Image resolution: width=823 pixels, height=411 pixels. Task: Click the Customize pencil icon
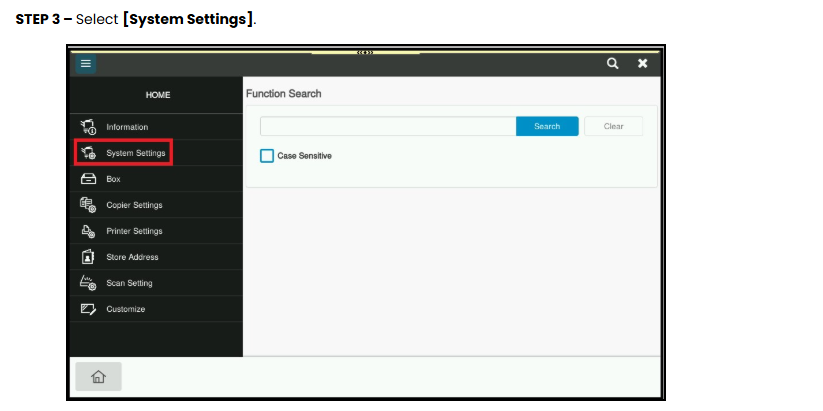[88, 309]
